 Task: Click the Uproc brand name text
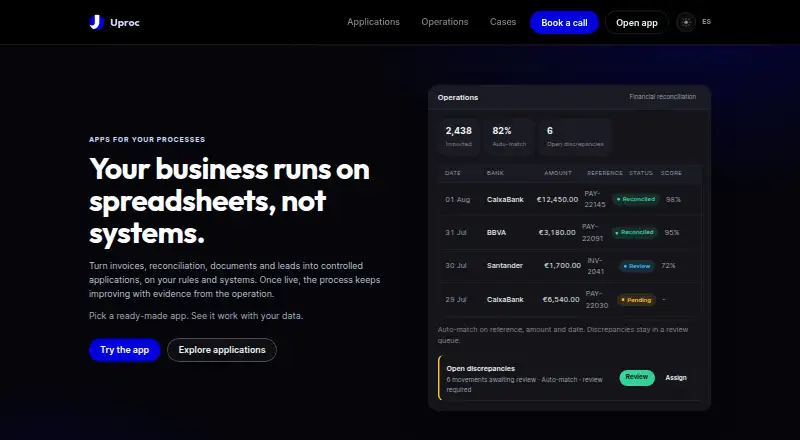[124, 22]
